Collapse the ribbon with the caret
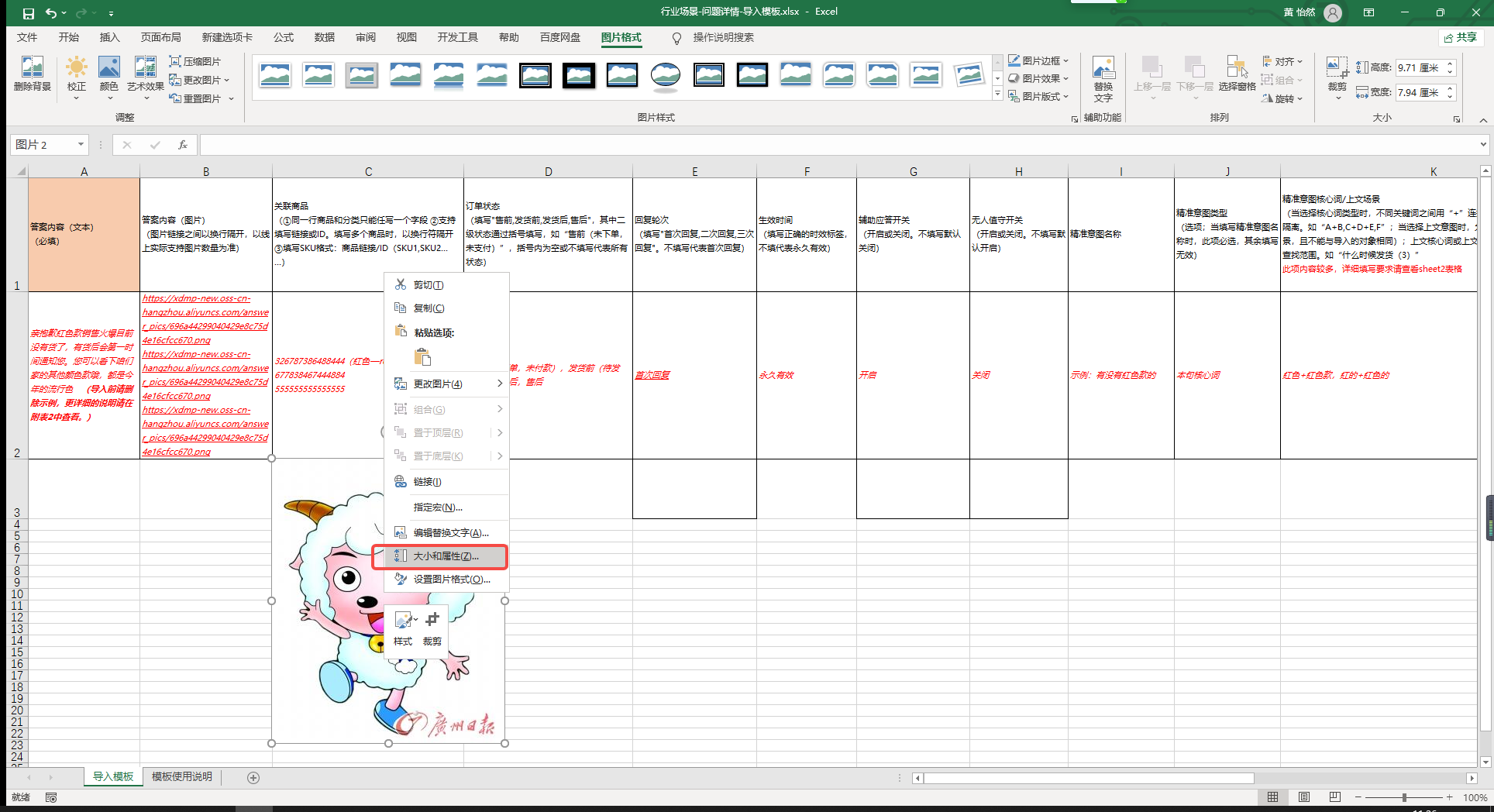 pyautogui.click(x=1483, y=120)
